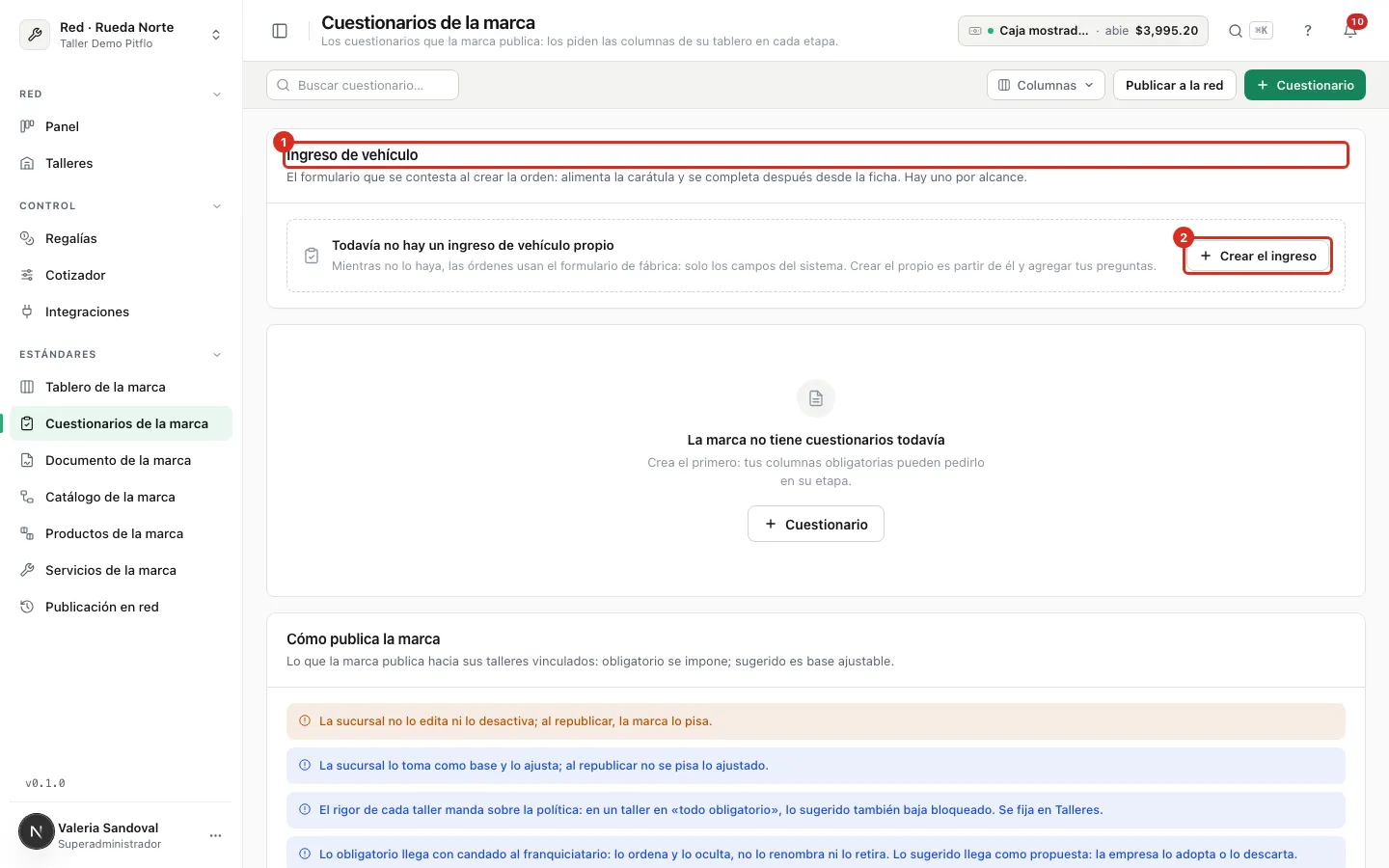Click the Caja mostrador cash register status
The height and width of the screenshot is (868, 1389).
point(1083,31)
